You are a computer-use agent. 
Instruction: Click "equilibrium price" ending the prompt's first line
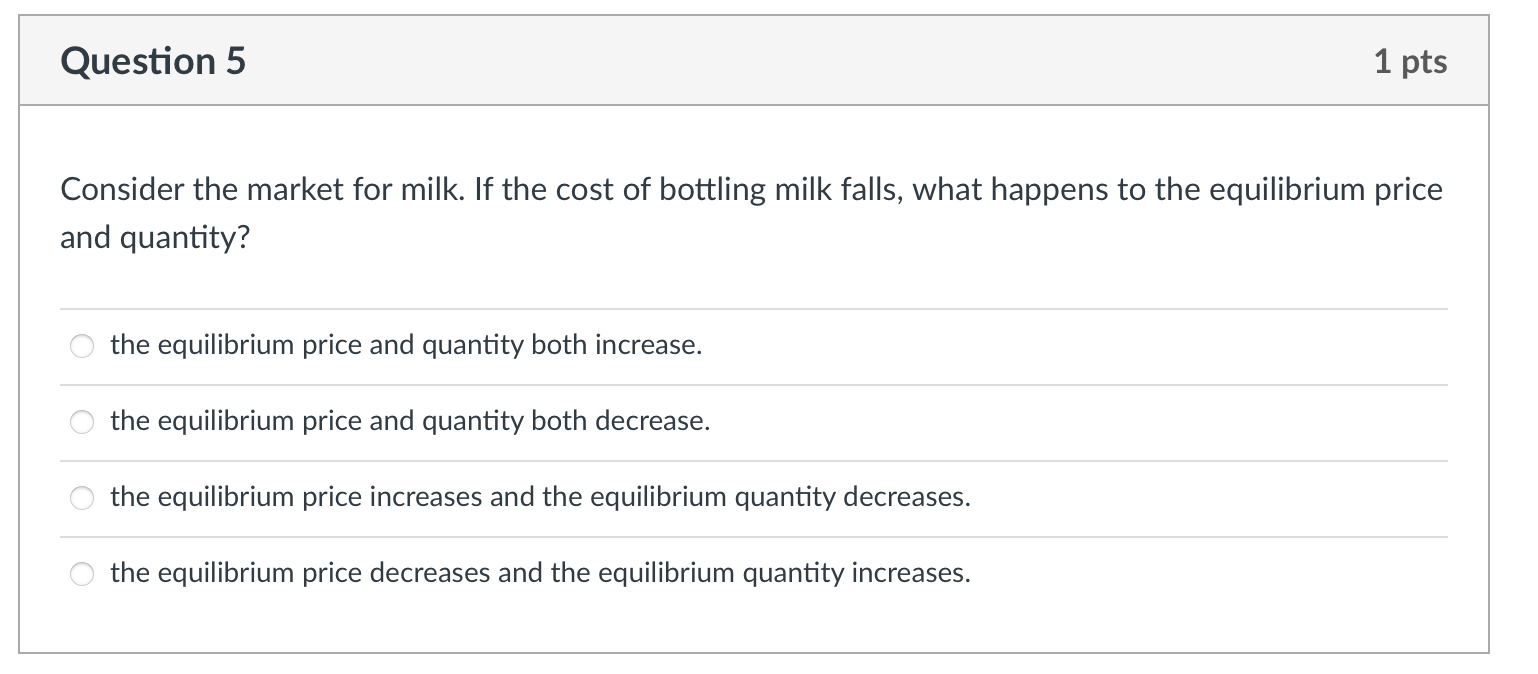pyautogui.click(x=1326, y=190)
